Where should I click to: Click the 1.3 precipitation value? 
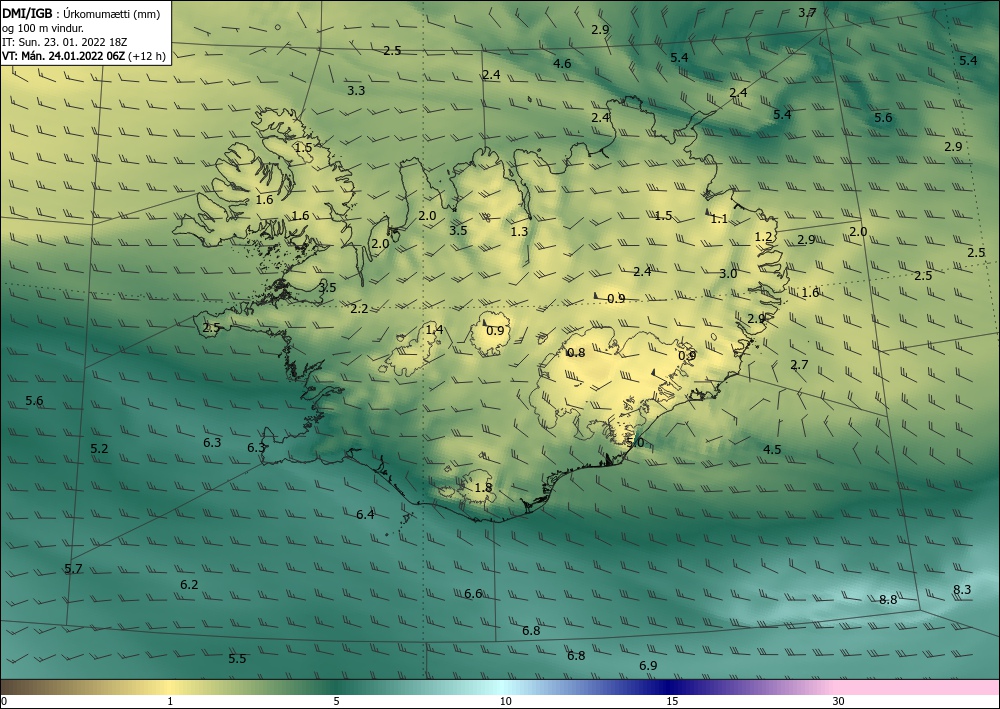tap(520, 231)
